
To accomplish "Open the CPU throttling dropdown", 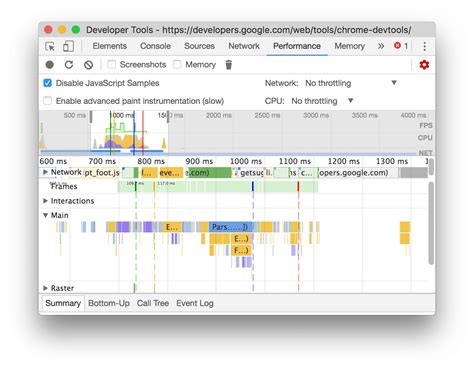I will coord(322,101).
